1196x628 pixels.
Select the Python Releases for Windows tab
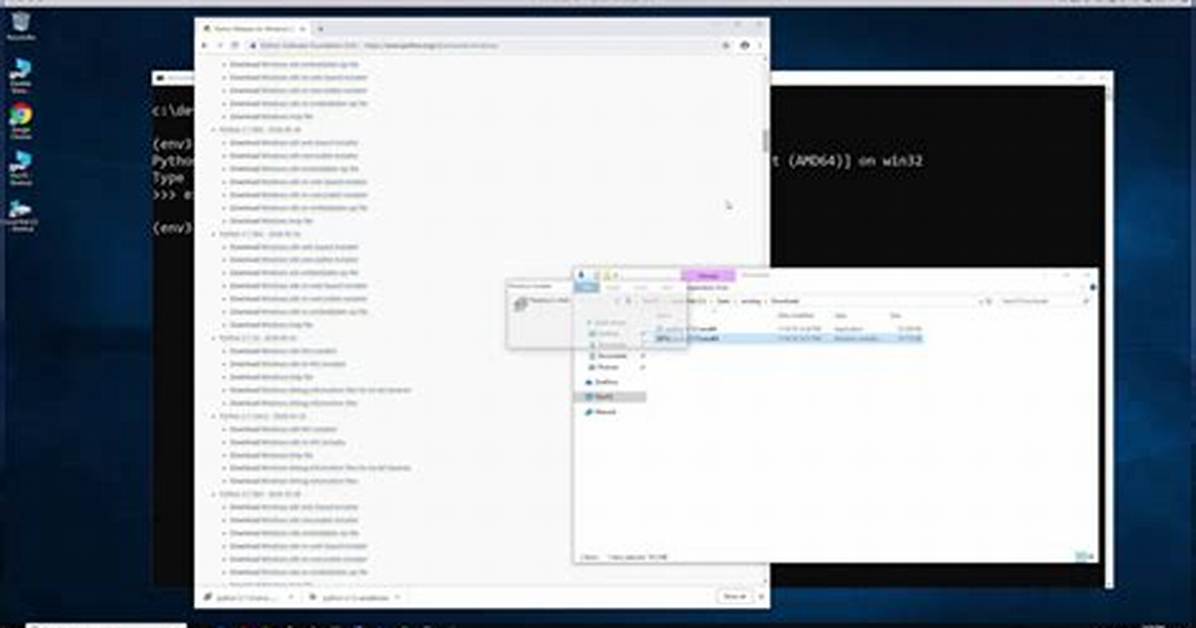click(255, 29)
